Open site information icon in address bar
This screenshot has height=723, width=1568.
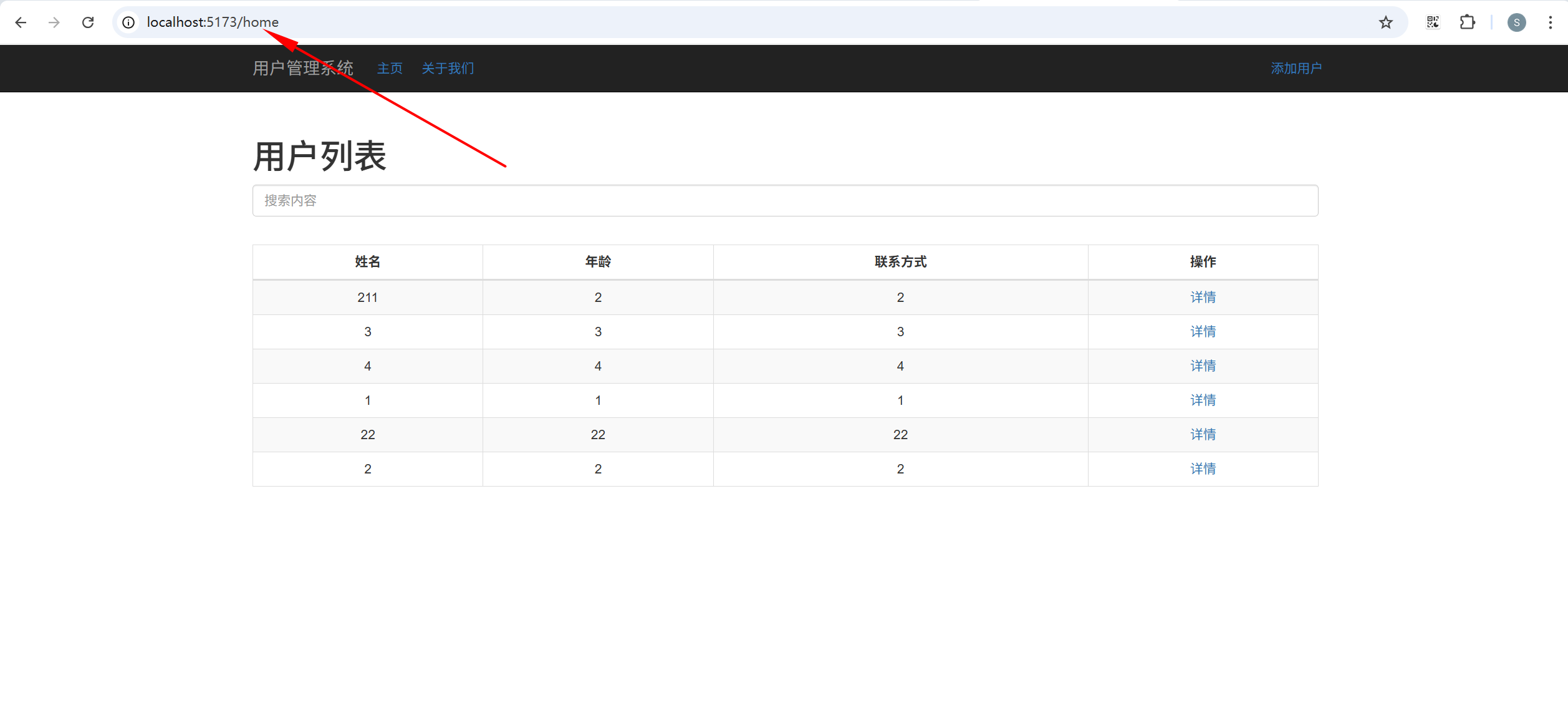click(x=128, y=23)
